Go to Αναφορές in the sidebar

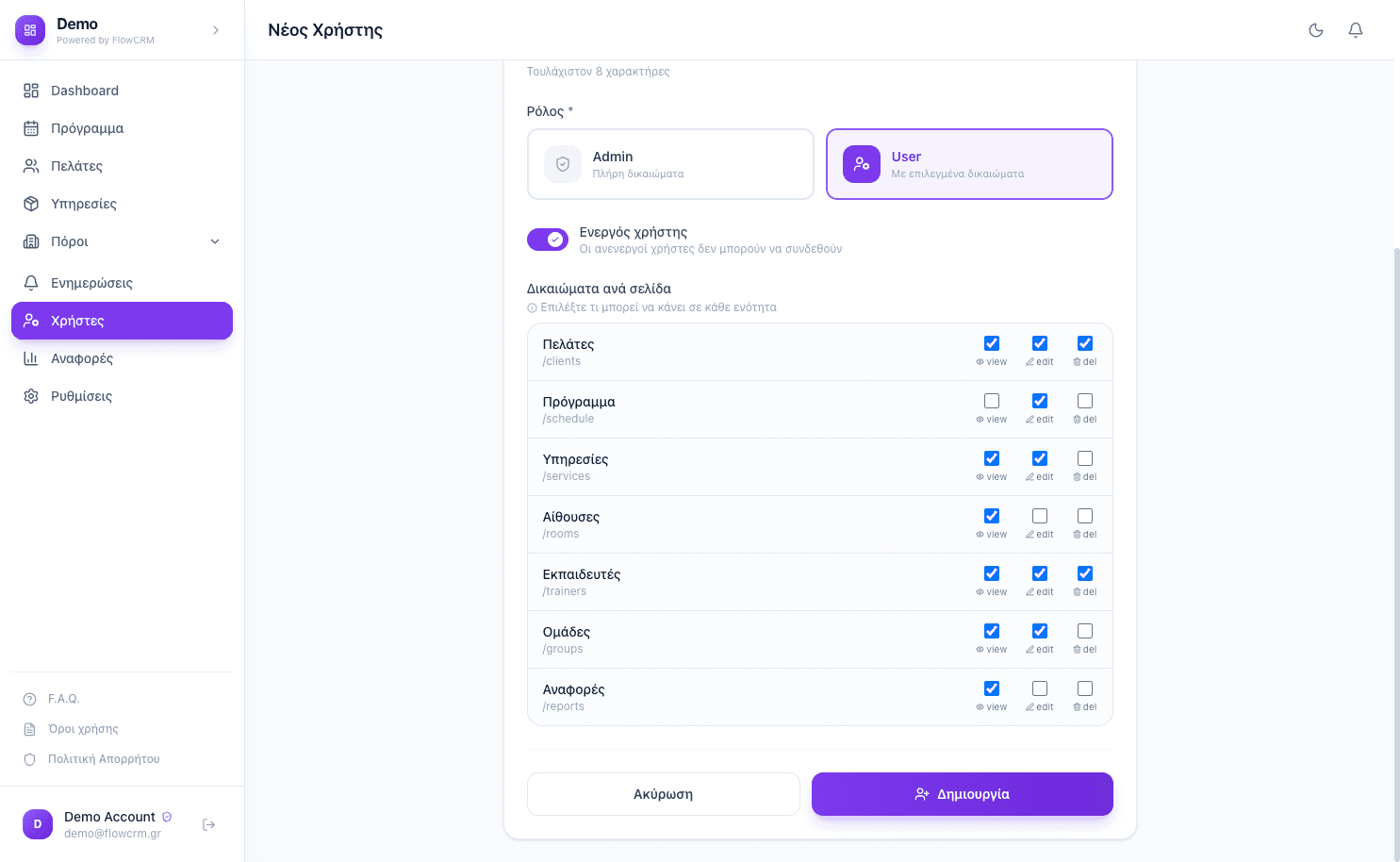point(122,358)
